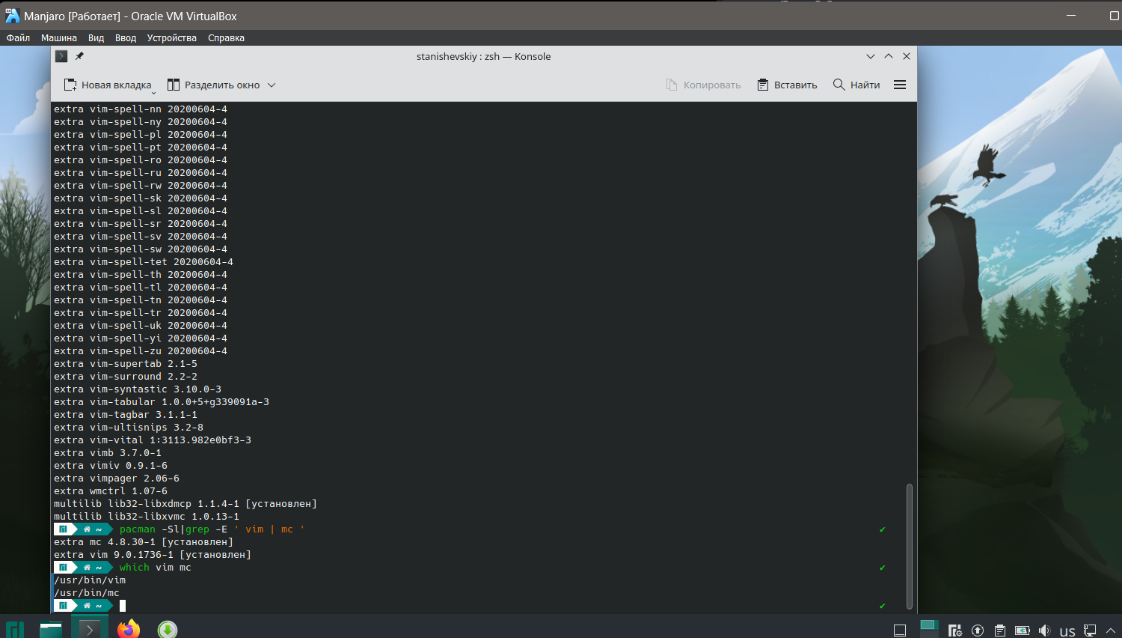Click line 'extra vim-spell-nn 20200604-4'

(x=140, y=109)
